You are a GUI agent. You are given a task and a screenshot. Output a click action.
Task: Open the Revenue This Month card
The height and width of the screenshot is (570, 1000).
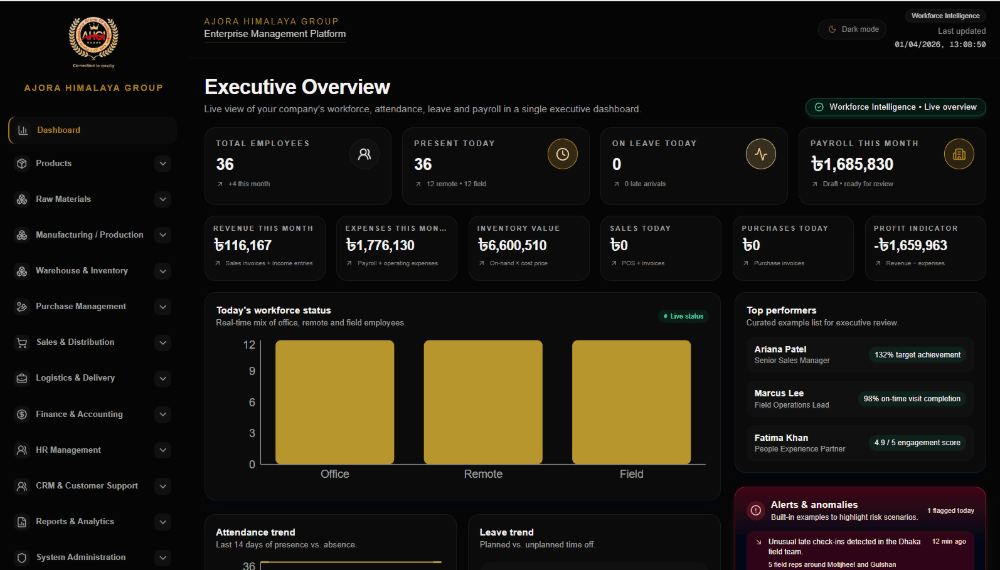click(265, 248)
